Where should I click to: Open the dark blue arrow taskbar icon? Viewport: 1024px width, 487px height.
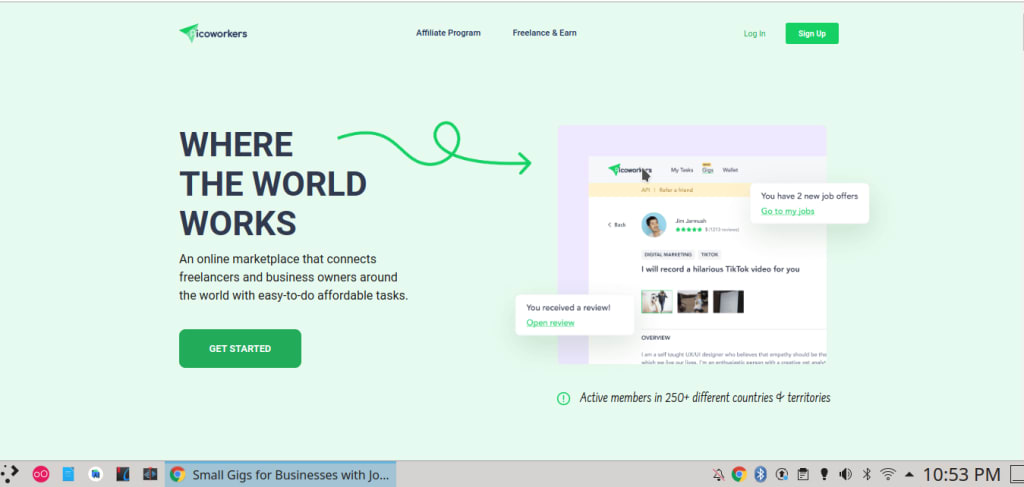[150, 474]
